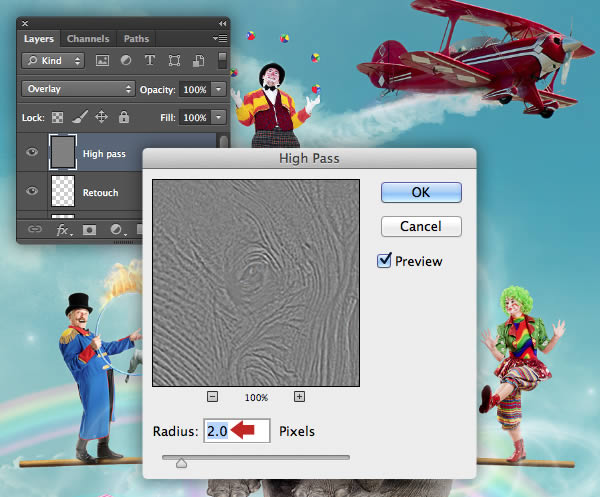Click the link layers icon

[34, 229]
